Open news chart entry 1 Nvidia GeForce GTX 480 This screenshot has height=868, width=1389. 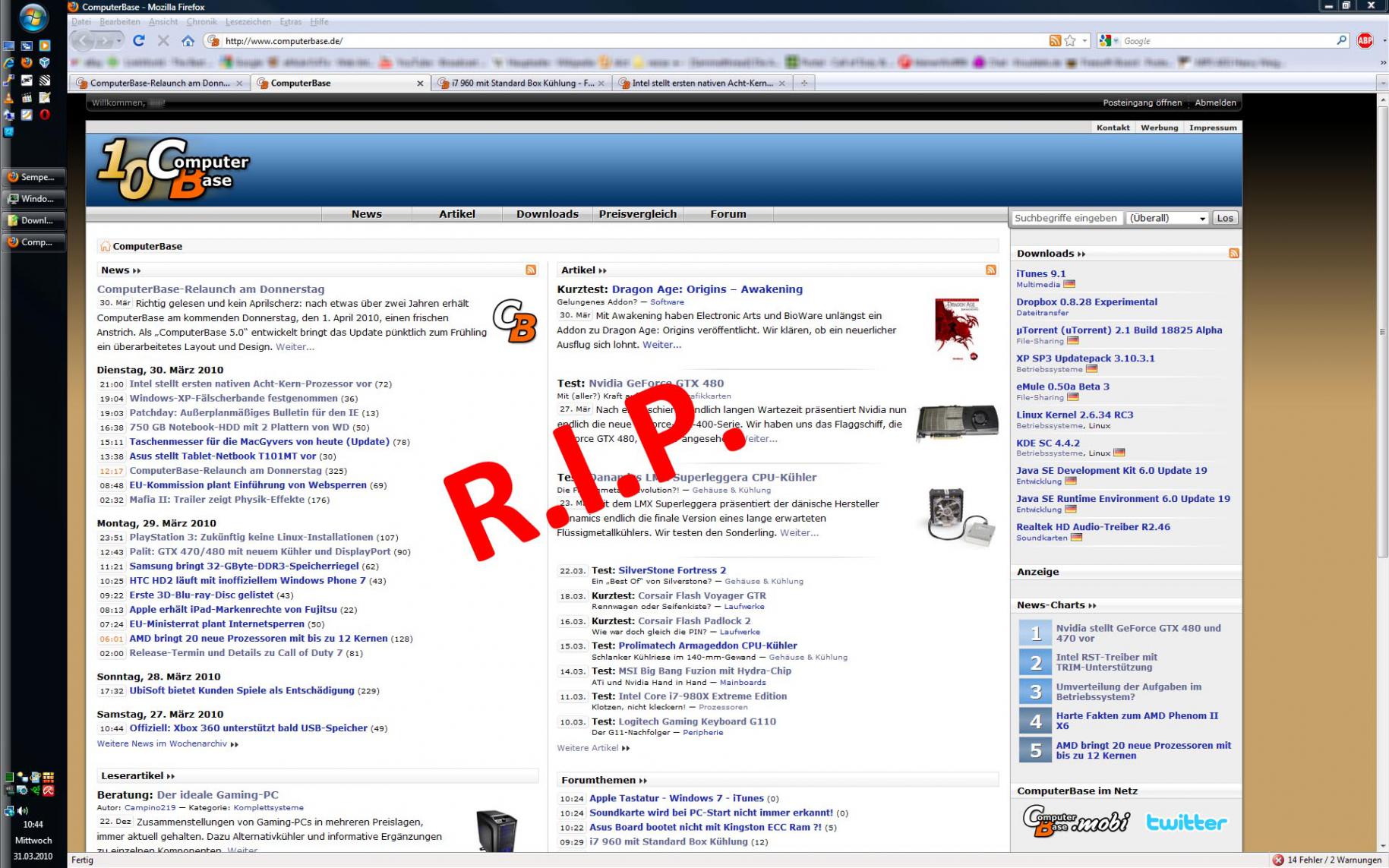[x=1138, y=633]
